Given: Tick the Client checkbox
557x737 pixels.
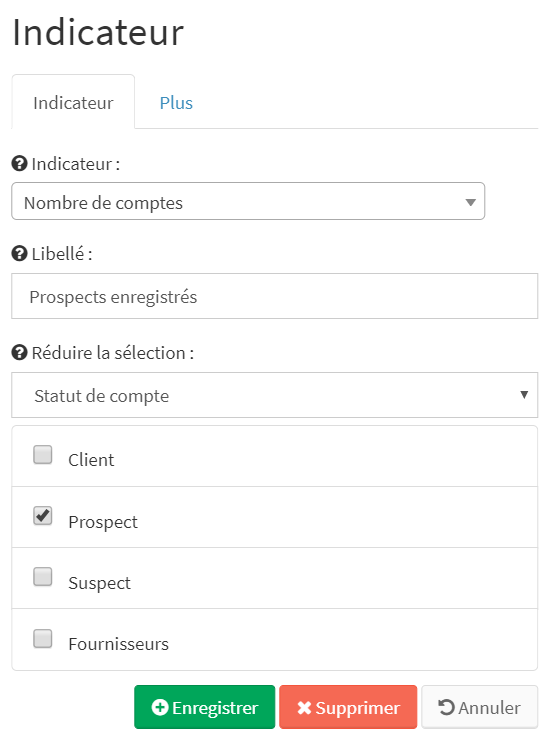Looking at the screenshot, I should click(43, 455).
